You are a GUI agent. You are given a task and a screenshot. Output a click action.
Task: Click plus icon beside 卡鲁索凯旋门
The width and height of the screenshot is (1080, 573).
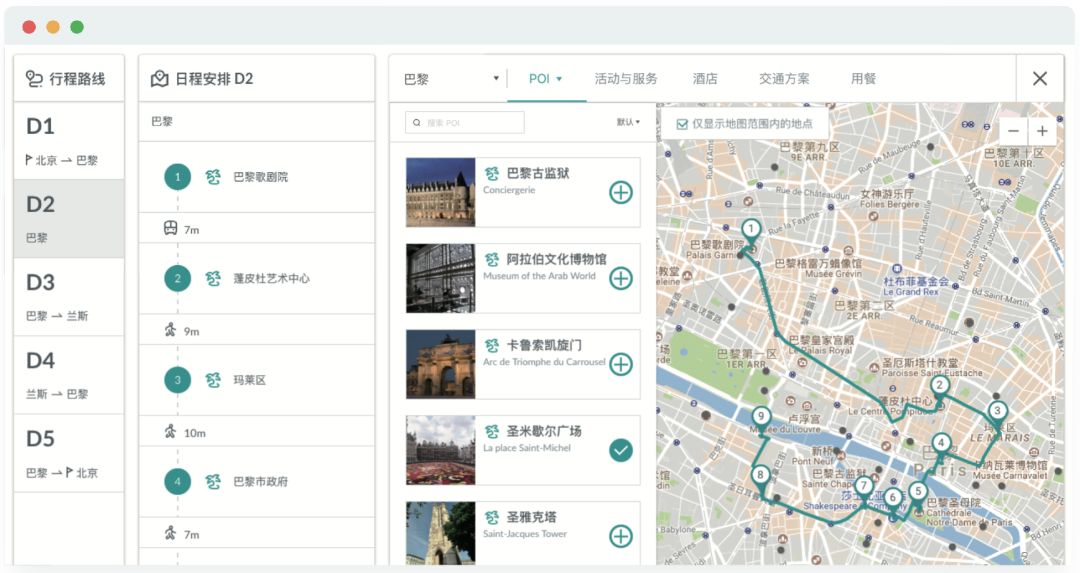[621, 364]
